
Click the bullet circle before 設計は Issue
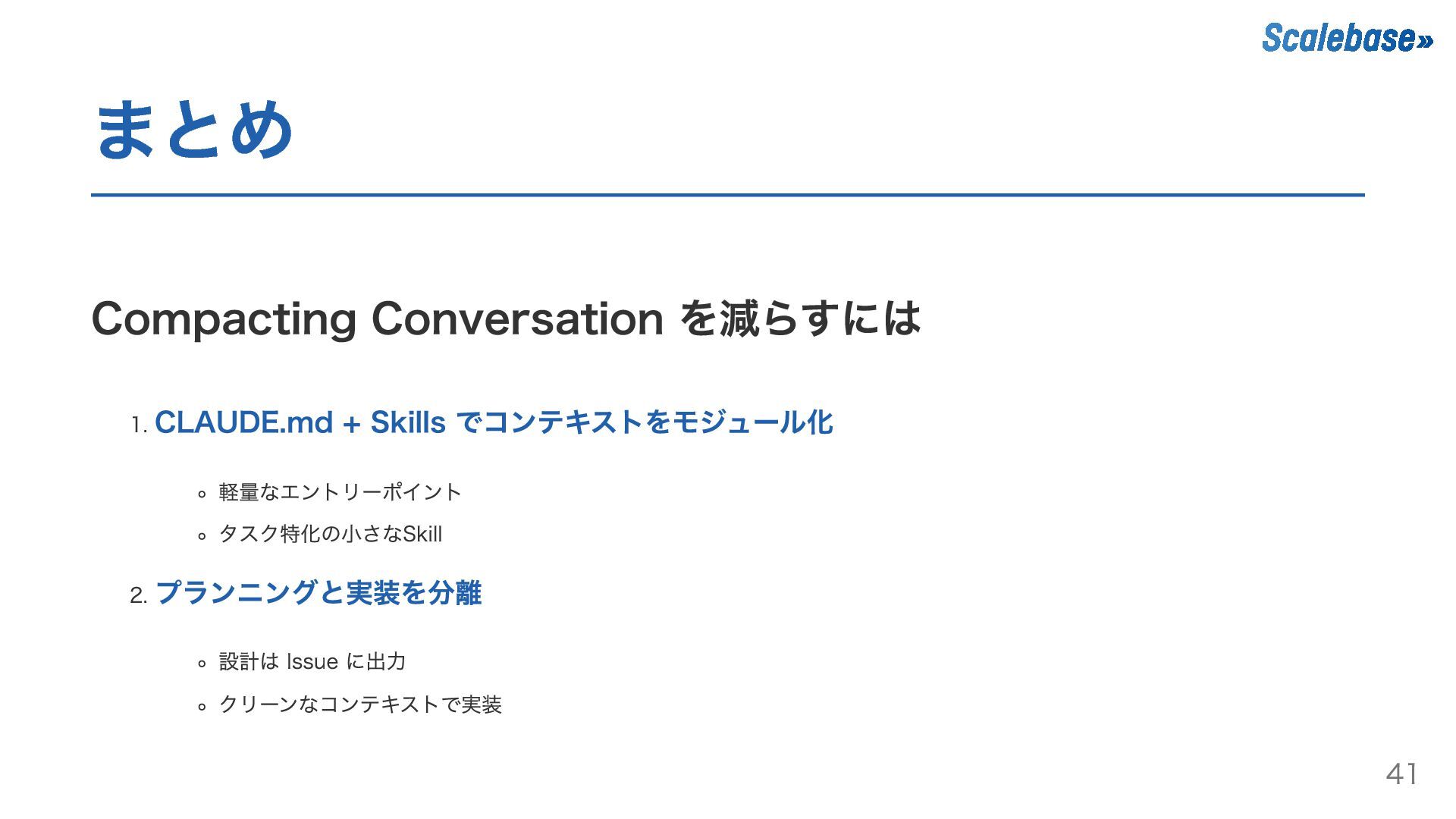pyautogui.click(x=202, y=664)
